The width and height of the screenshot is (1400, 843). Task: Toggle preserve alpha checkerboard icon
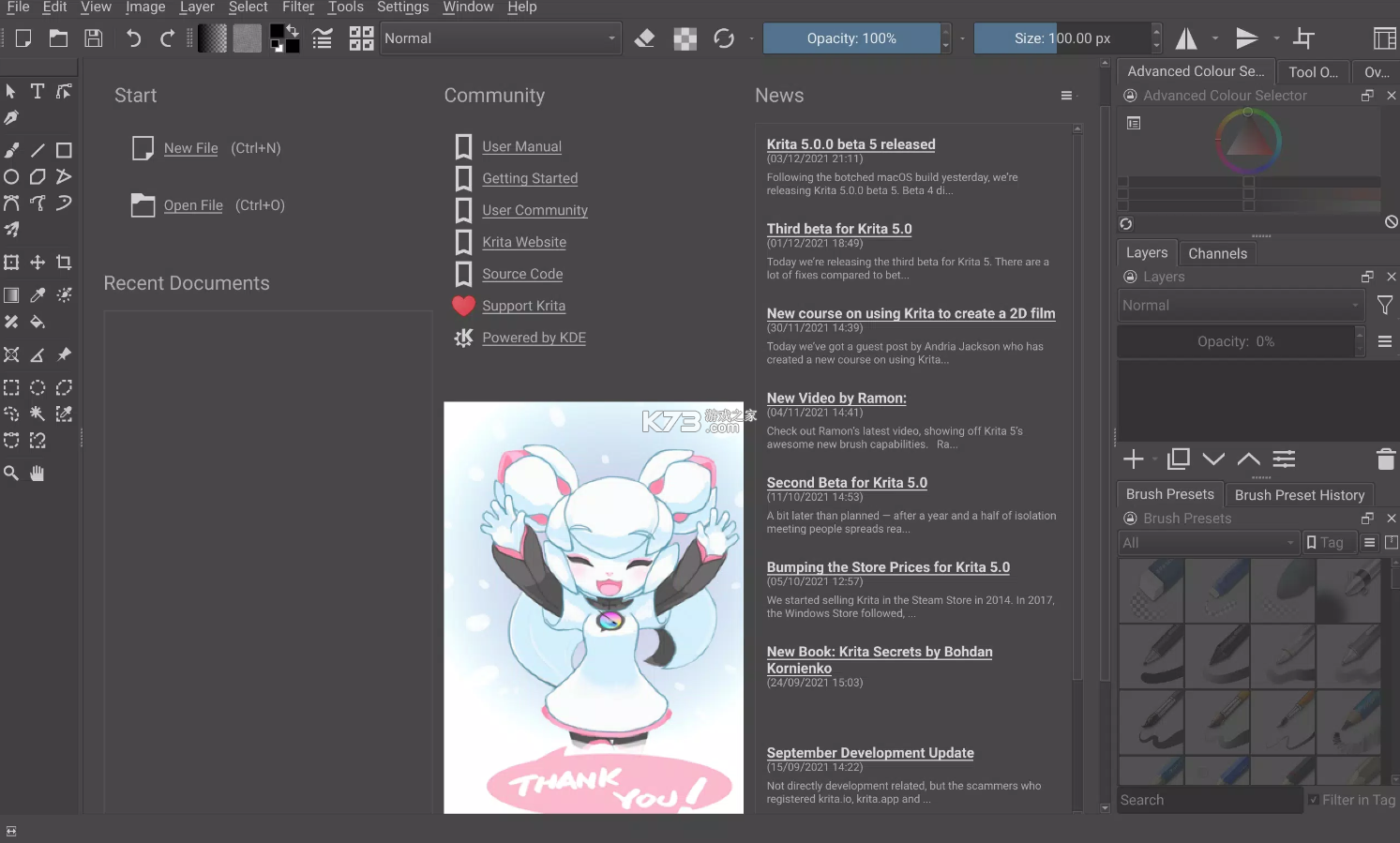point(685,38)
